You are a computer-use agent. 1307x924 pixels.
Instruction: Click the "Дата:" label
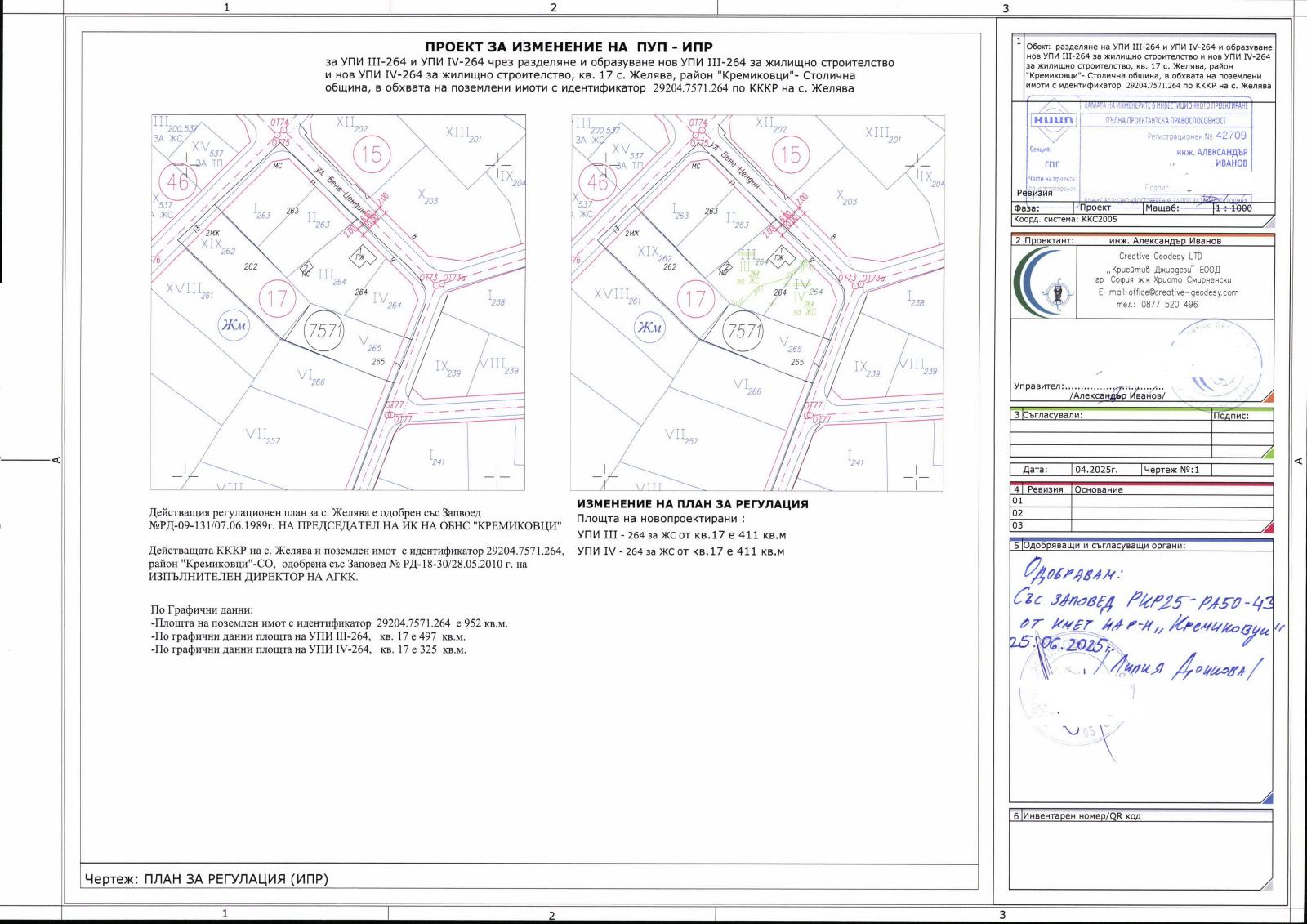(x=1034, y=470)
